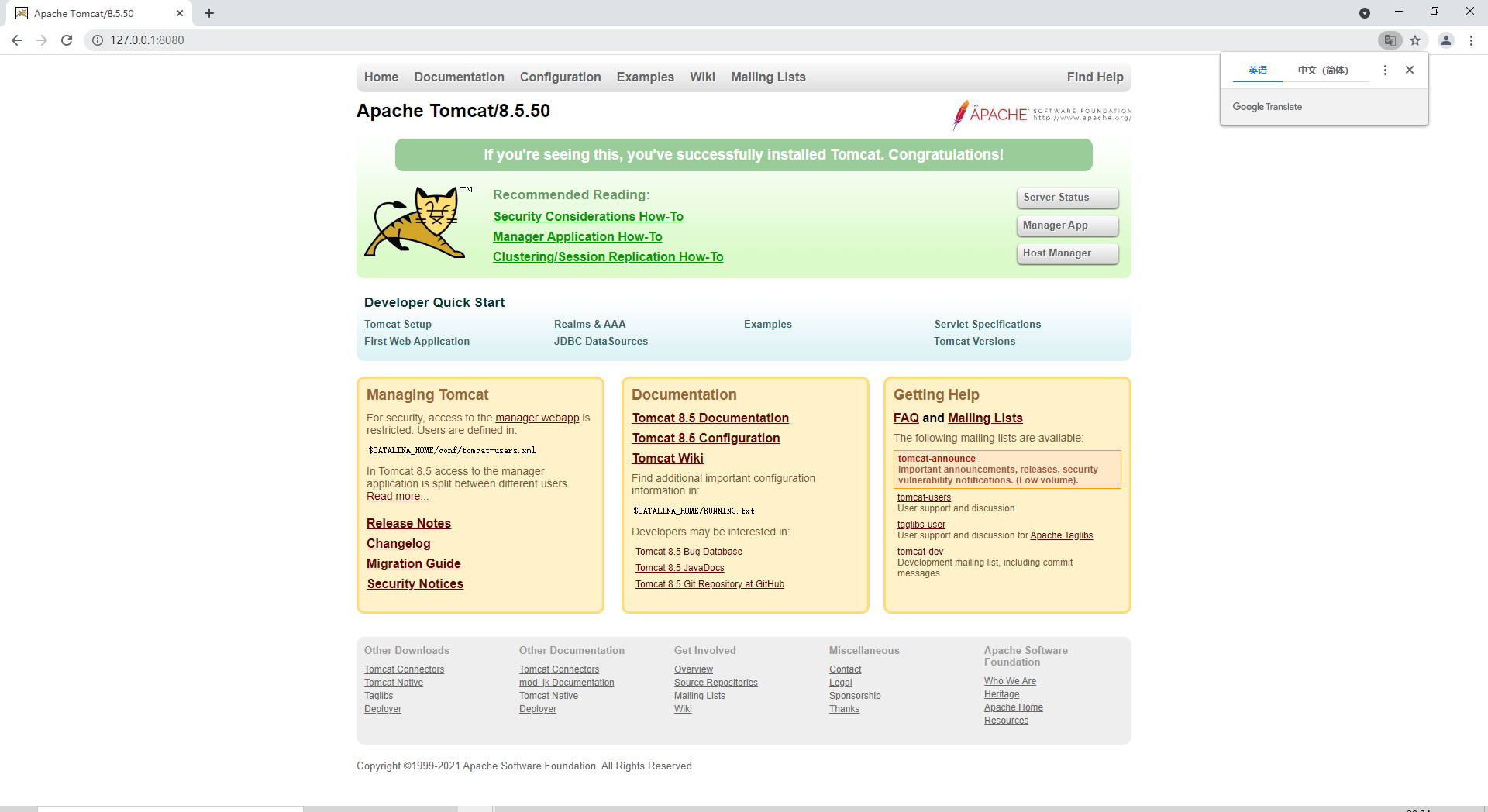The height and width of the screenshot is (812, 1488).
Task: Open the Tomcat Setup link
Action: (398, 325)
